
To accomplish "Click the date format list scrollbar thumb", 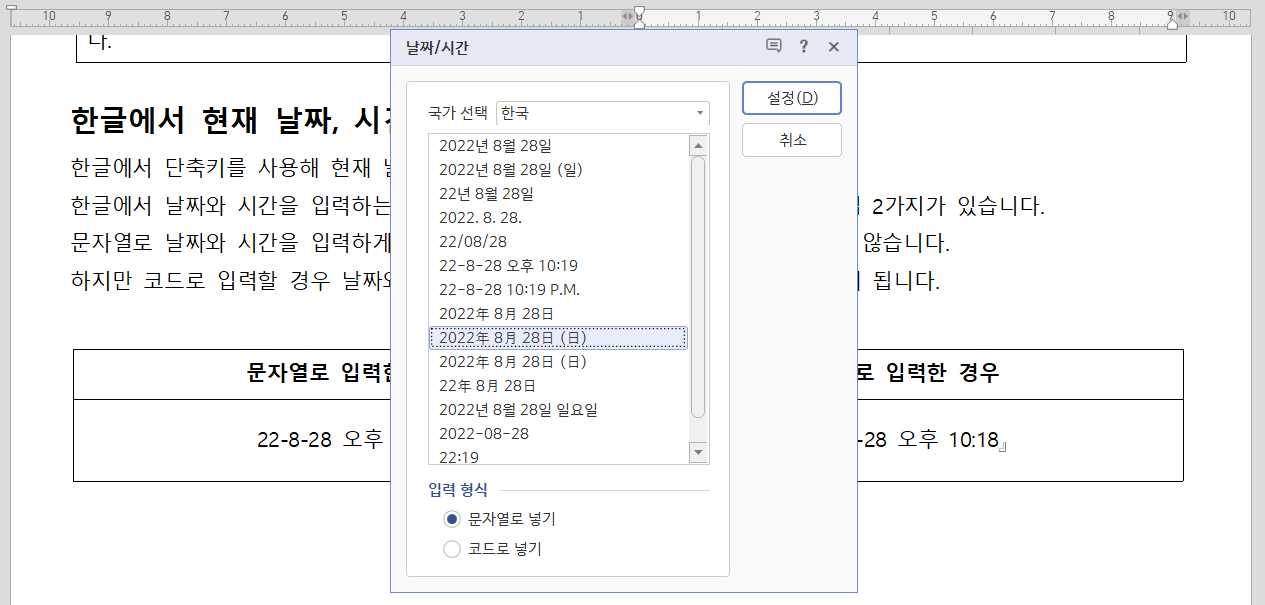I will coord(698,287).
